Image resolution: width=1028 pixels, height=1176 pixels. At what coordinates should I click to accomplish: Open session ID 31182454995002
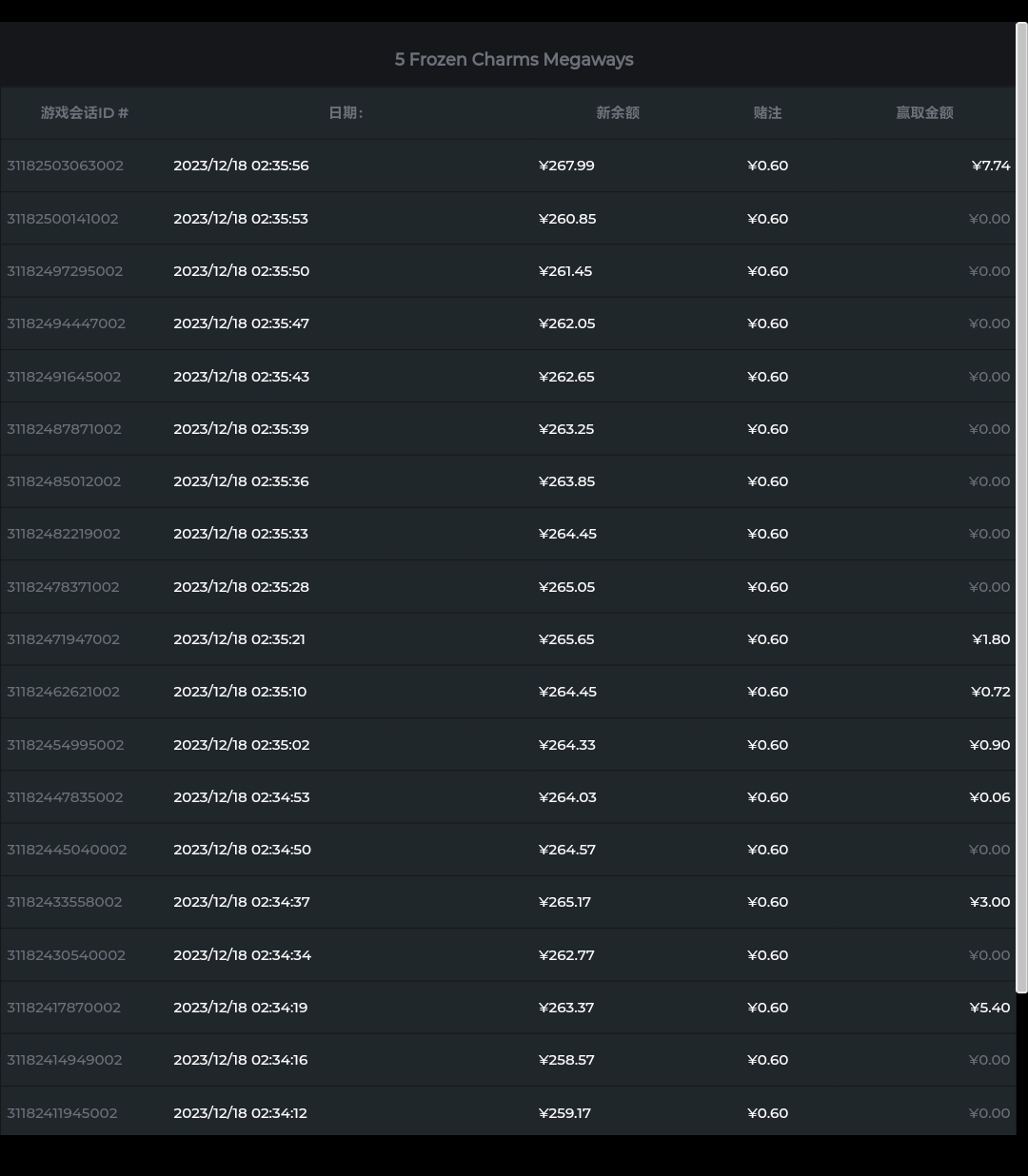66,745
